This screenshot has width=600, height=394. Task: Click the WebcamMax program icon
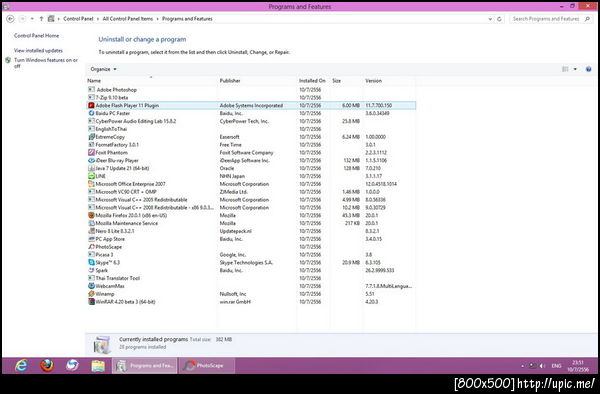(x=91, y=286)
